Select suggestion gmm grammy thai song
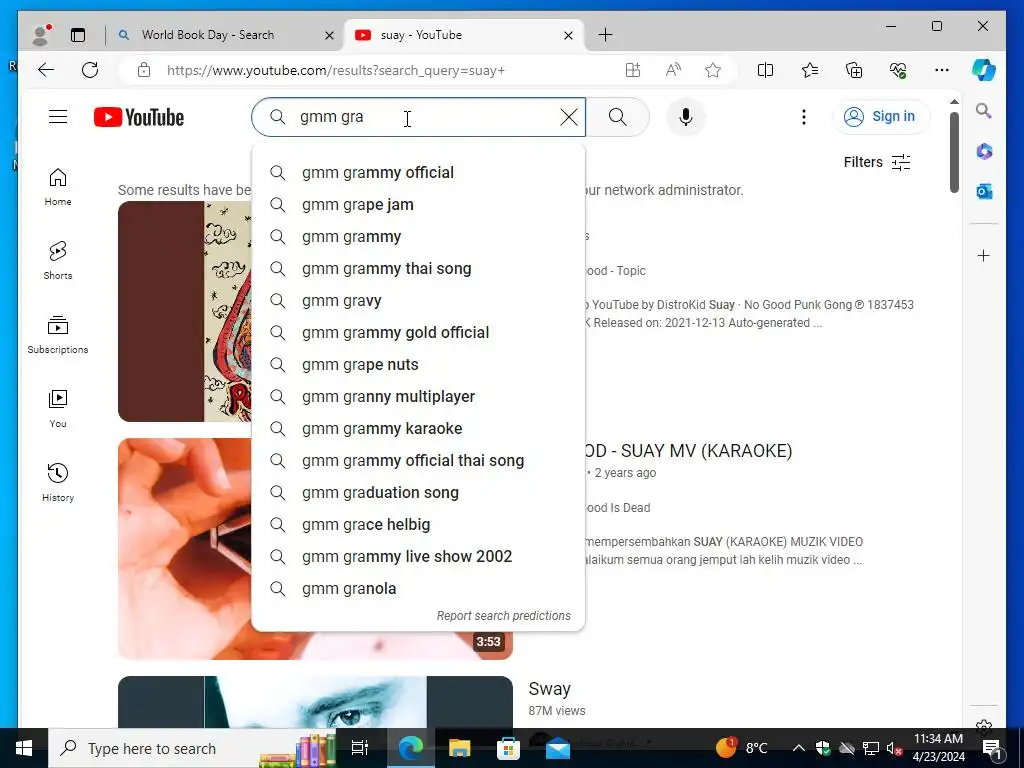The height and width of the screenshot is (768, 1024). 418,268
